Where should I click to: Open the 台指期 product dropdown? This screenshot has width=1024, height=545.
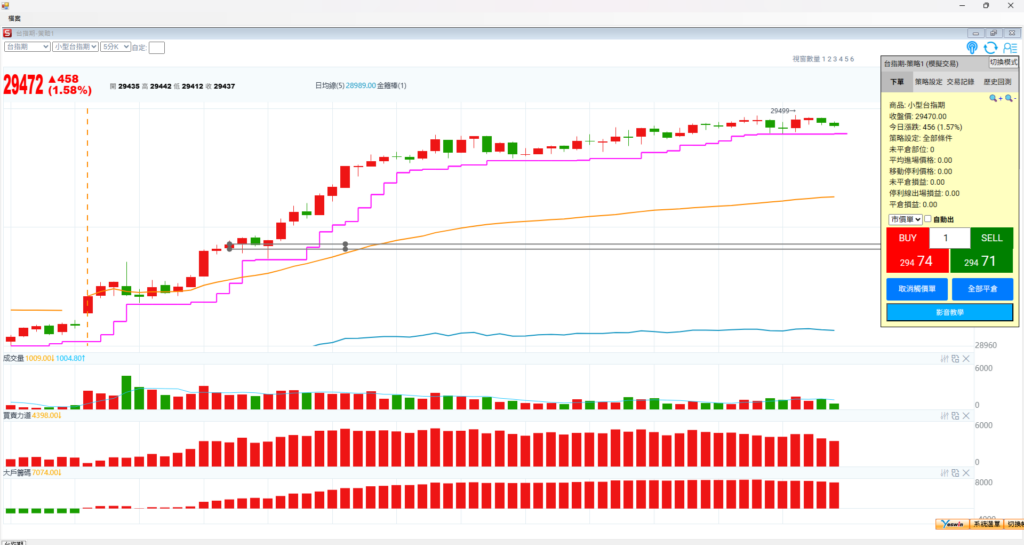click(27, 47)
